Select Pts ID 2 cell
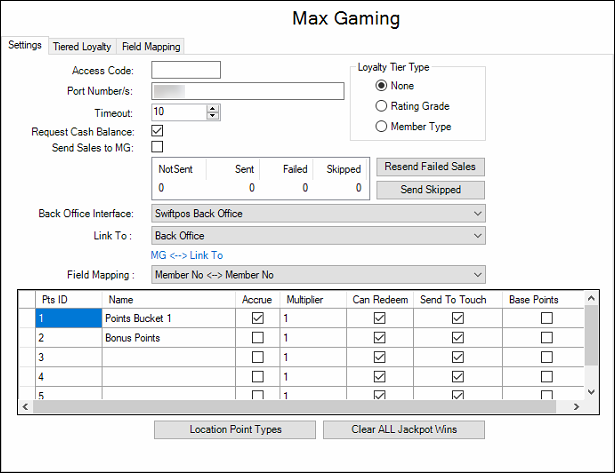The image size is (615, 473). pos(69,338)
